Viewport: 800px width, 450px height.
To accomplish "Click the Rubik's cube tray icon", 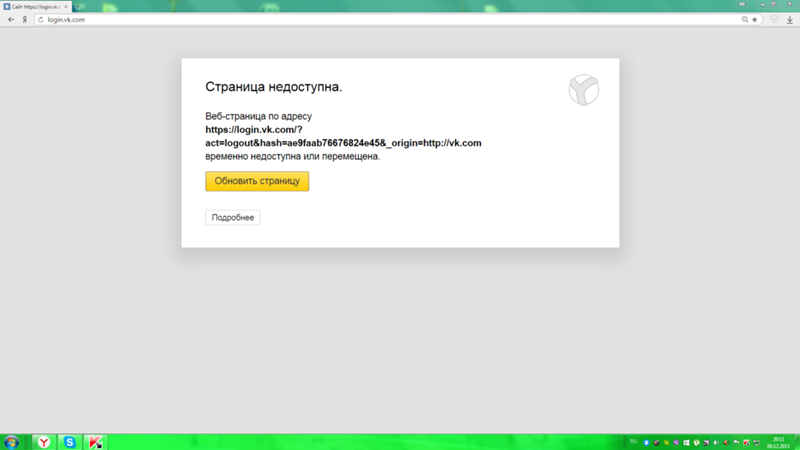I will (x=657, y=443).
